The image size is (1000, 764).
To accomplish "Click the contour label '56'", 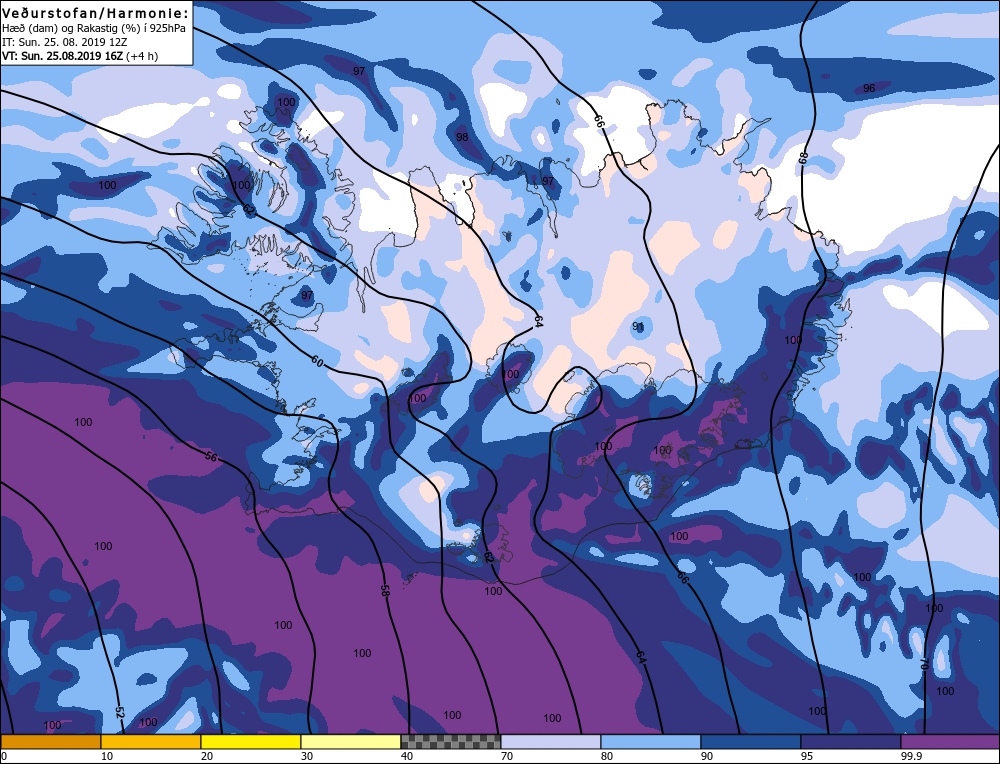I will (x=212, y=457).
